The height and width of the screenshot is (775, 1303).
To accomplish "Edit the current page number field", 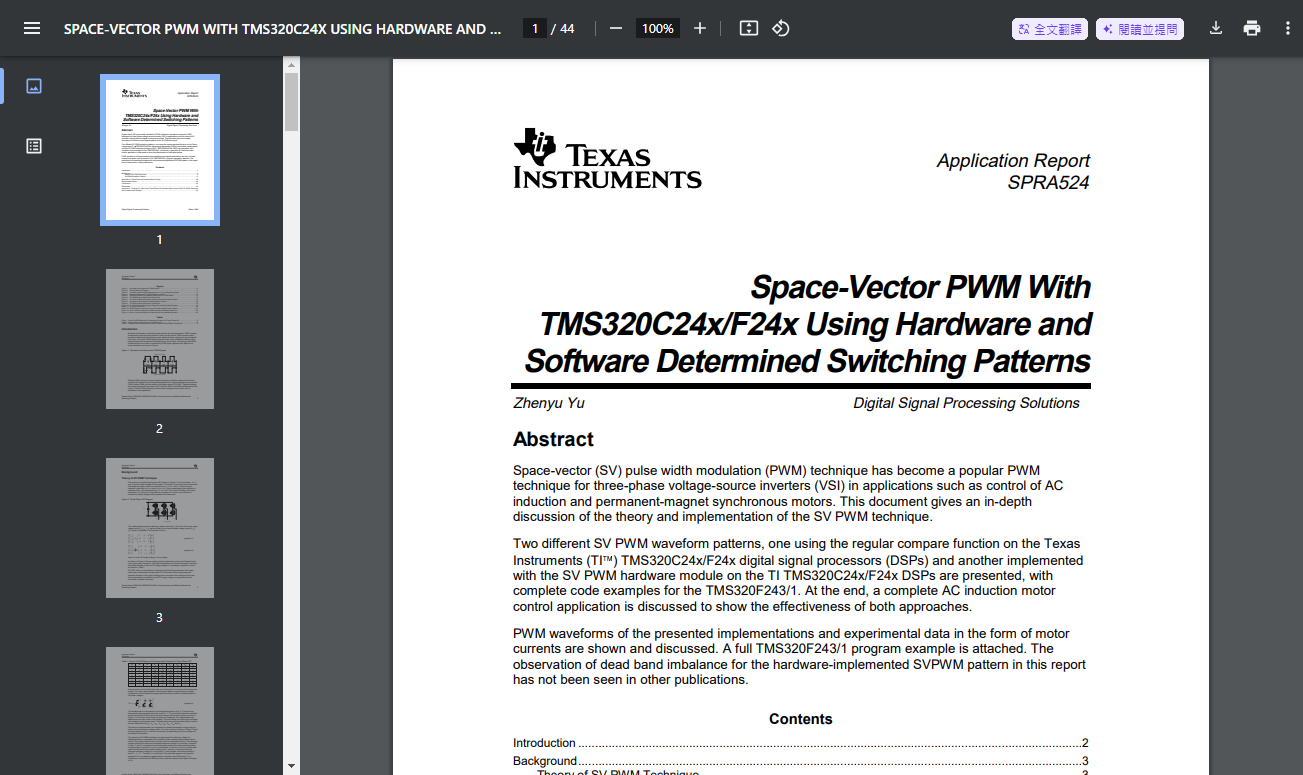I will click(535, 28).
